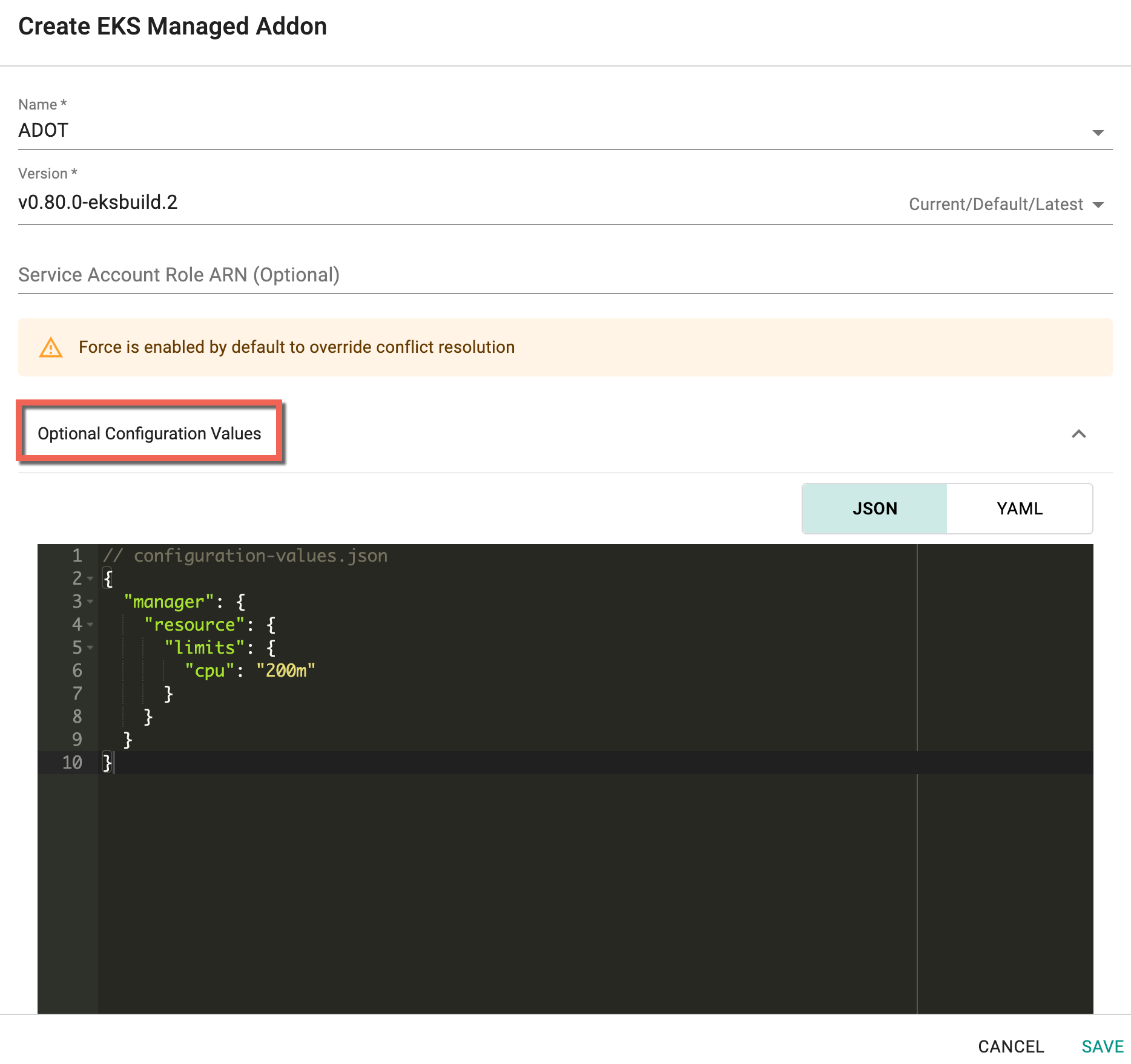
Task: Click the force-enabled warning message text
Action: point(297,347)
